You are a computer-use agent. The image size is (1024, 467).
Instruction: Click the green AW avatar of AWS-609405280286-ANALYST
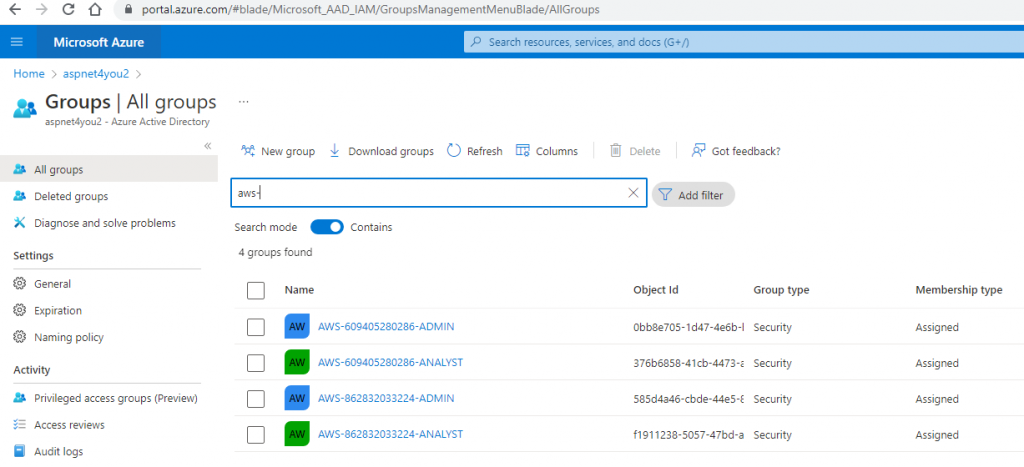click(297, 362)
